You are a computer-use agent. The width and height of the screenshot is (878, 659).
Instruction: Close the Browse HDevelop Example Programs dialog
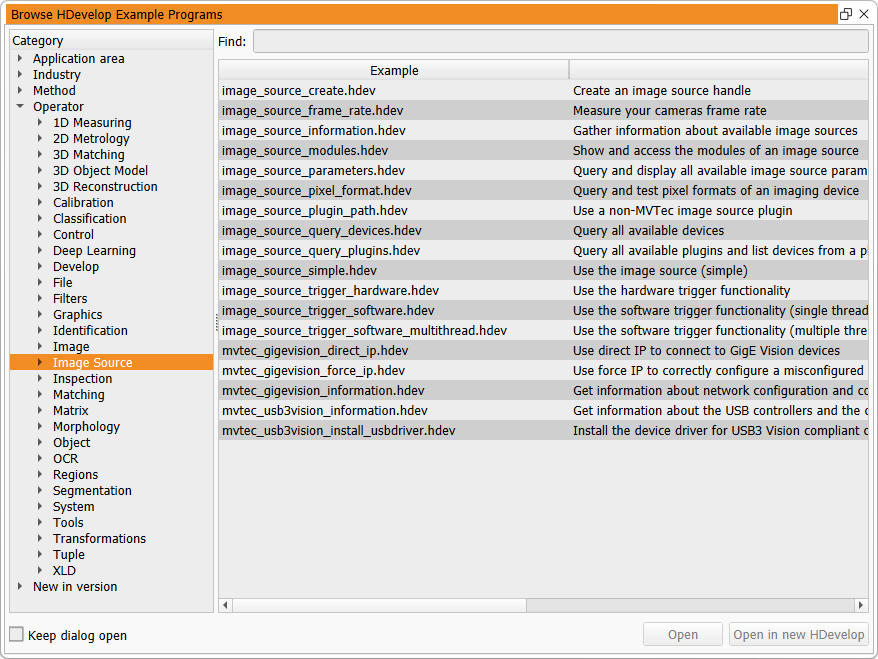click(x=864, y=15)
